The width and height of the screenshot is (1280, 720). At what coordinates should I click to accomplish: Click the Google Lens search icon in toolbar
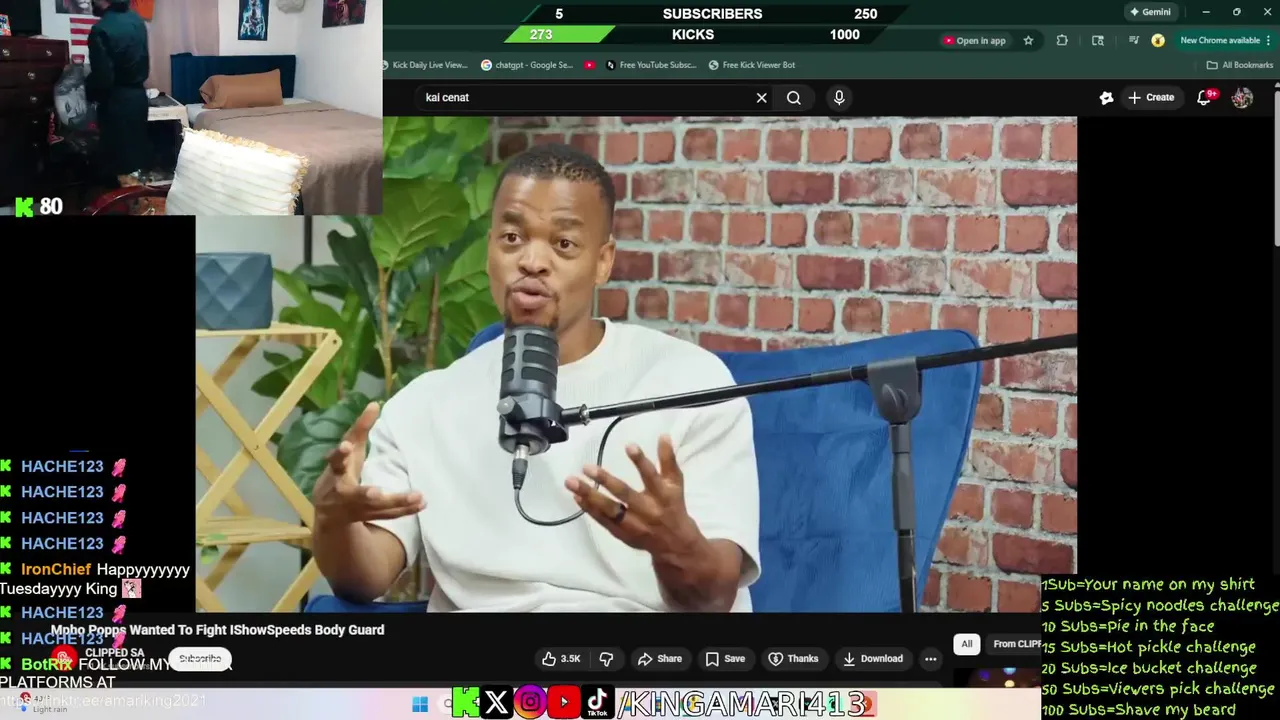[1098, 41]
